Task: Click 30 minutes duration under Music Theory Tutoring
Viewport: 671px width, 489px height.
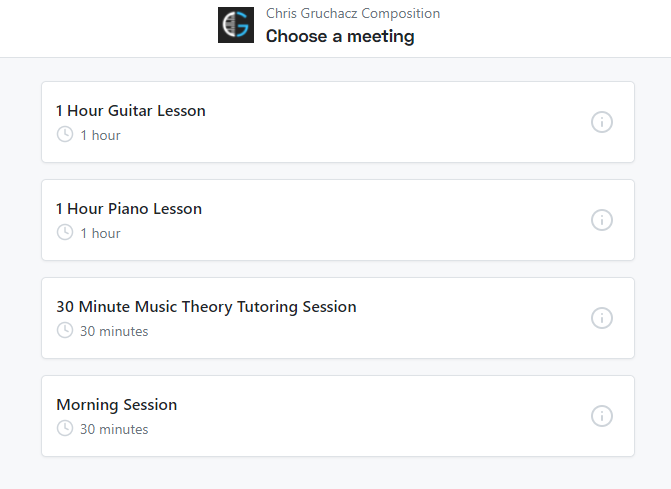Action: click(x=114, y=331)
